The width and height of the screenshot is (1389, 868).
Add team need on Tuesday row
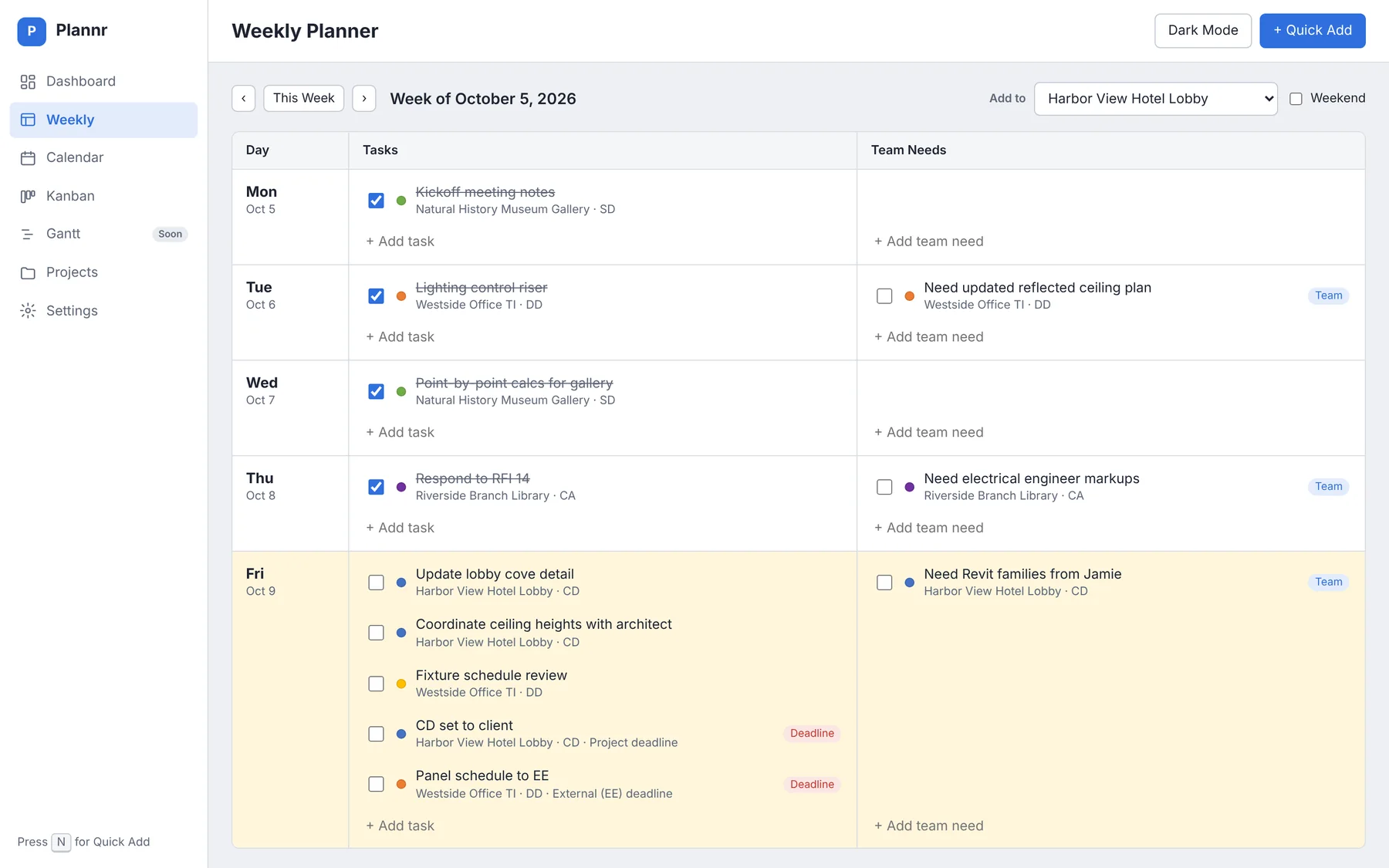[x=929, y=337]
